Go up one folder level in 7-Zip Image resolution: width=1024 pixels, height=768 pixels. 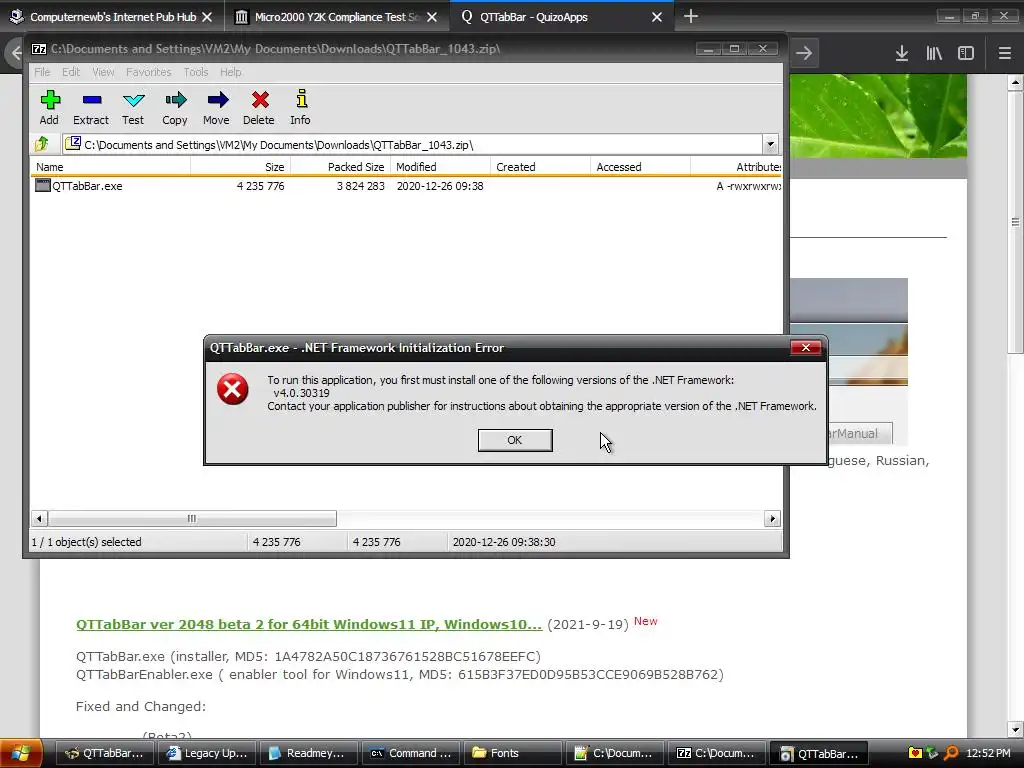pos(42,144)
